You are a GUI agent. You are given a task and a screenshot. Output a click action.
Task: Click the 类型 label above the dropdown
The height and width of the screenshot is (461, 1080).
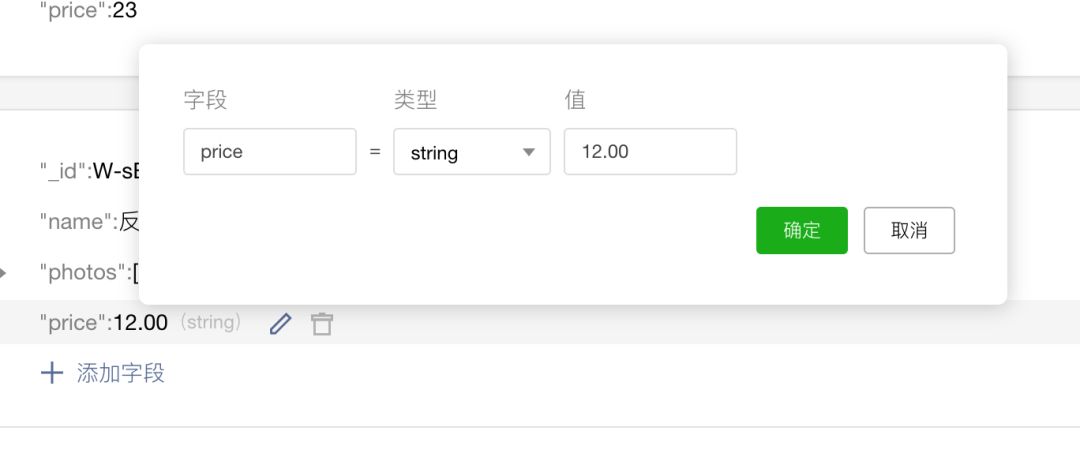[415, 101]
